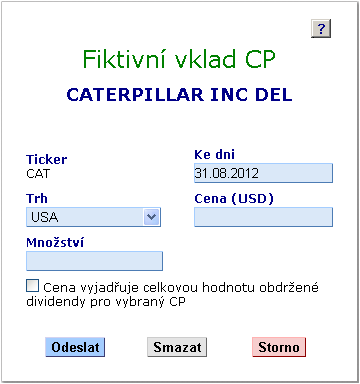The height and width of the screenshot is (384, 360).
Task: Click the 'Fiktivní vklad CP' title
Action: [179, 59]
